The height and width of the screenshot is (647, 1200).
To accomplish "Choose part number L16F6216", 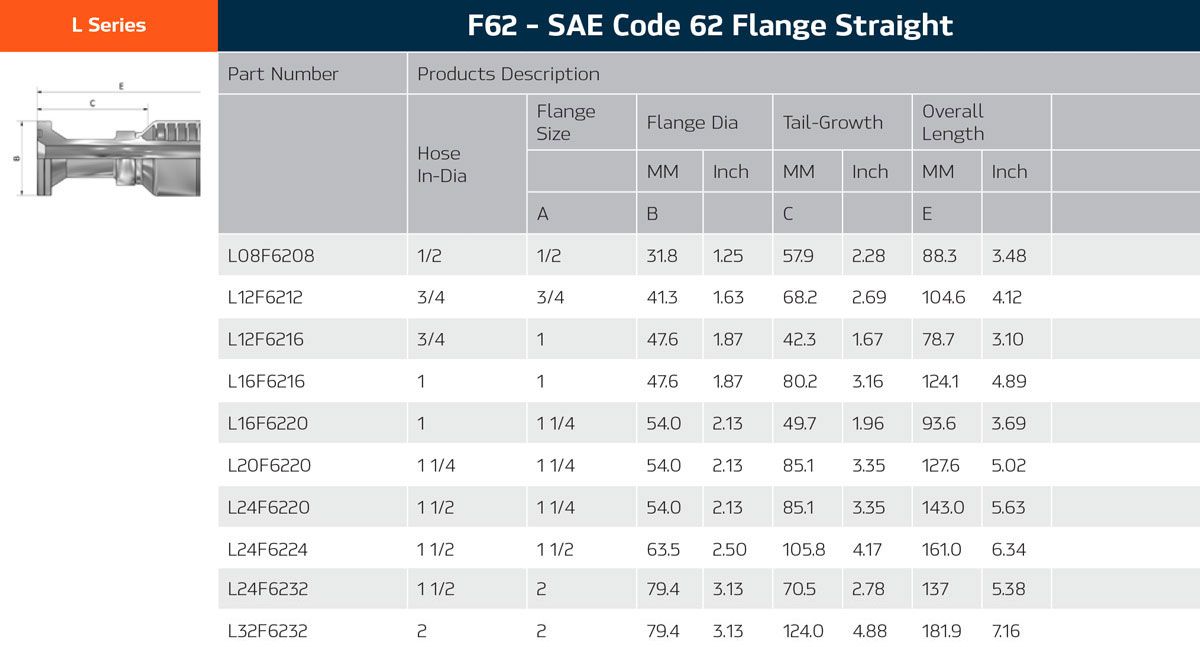I will pos(266,382).
